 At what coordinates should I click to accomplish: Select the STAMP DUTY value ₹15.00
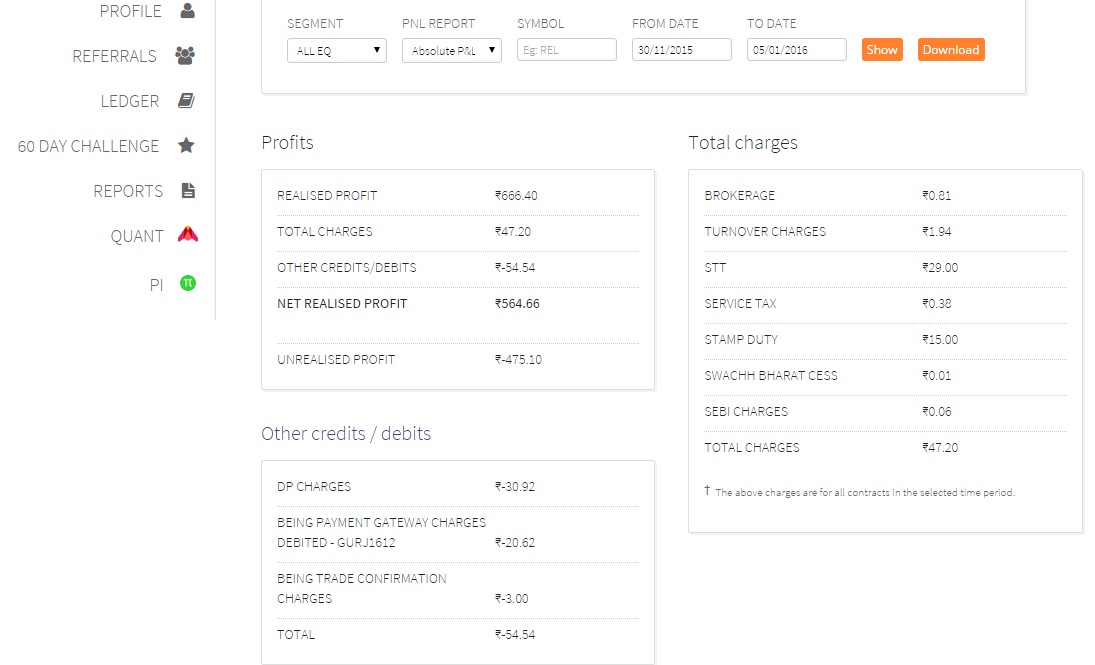click(x=940, y=339)
